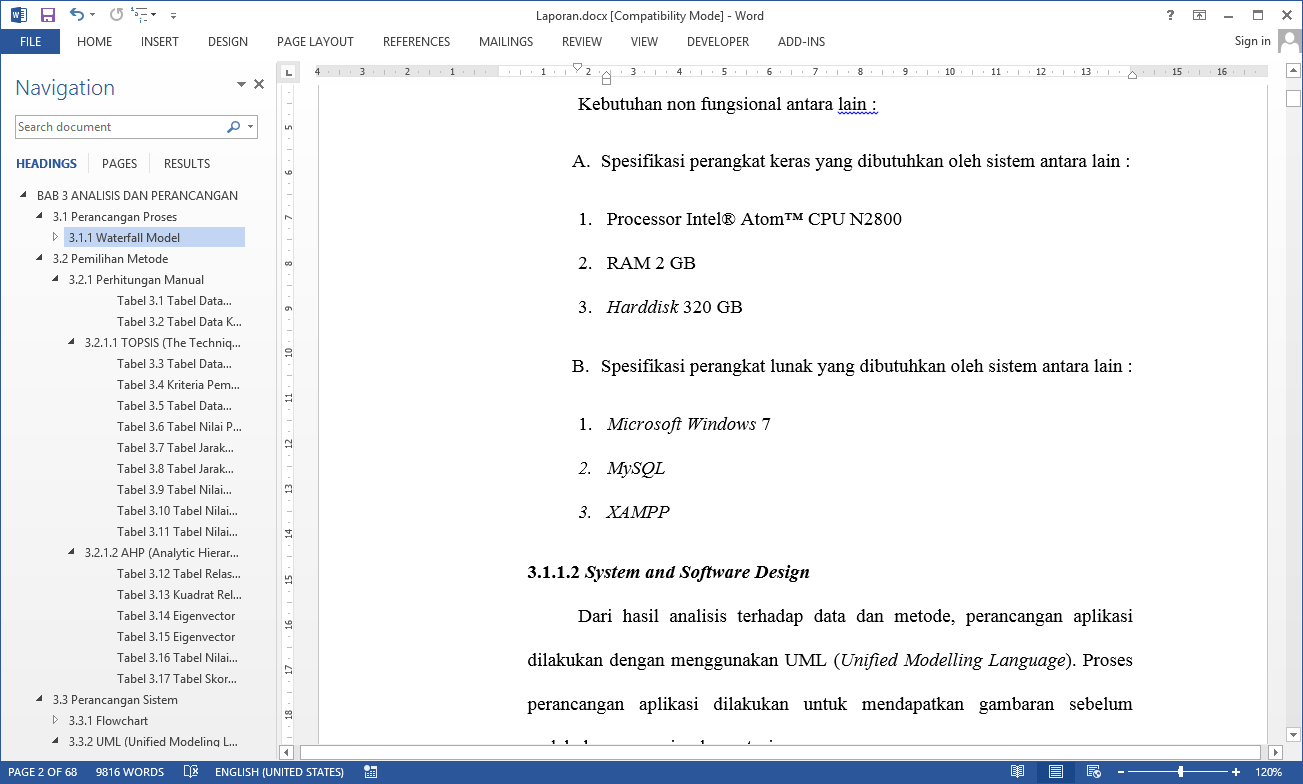Open the REFERENCES ribbon tab
The image size is (1303, 784).
tap(416, 42)
